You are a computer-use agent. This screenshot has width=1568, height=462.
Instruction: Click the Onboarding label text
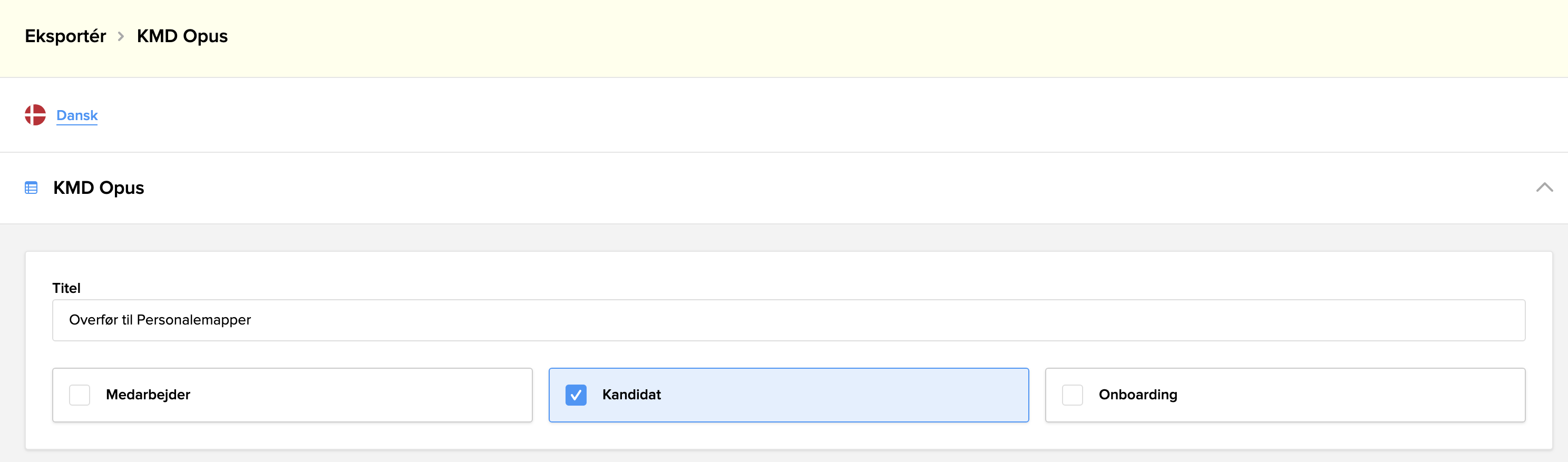pos(1137,395)
